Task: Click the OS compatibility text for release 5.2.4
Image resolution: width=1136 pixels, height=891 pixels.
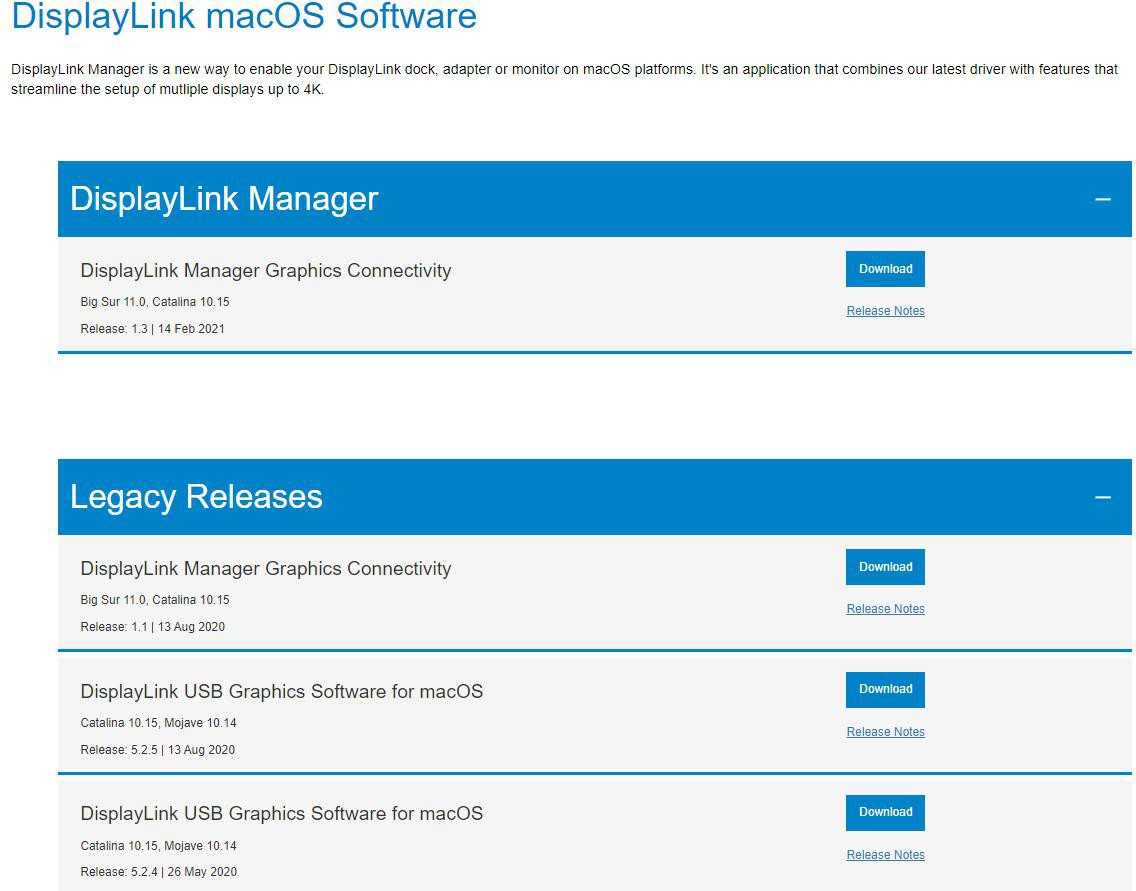Action: click(x=159, y=846)
